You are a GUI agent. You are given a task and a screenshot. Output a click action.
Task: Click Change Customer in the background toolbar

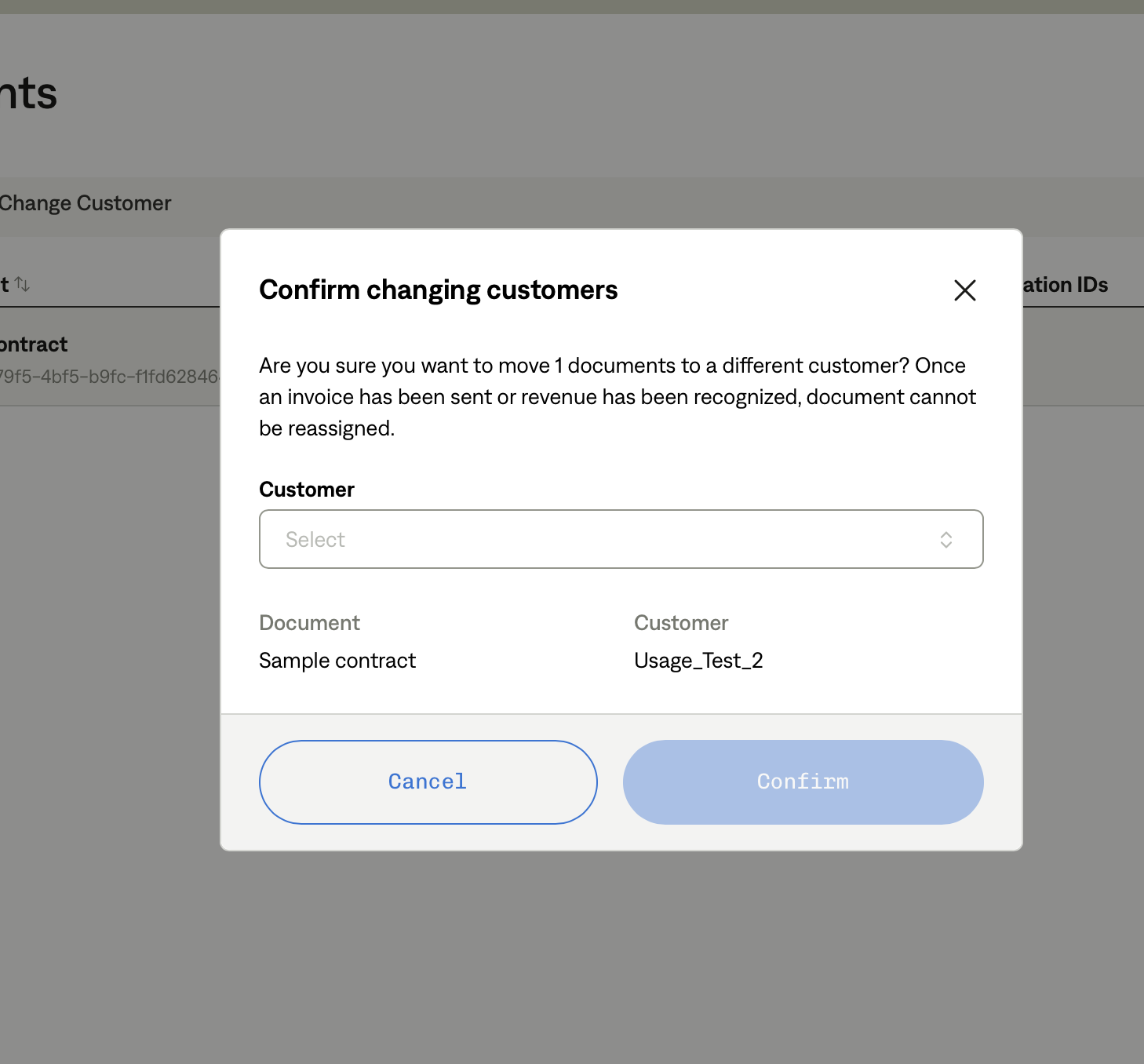(x=85, y=203)
